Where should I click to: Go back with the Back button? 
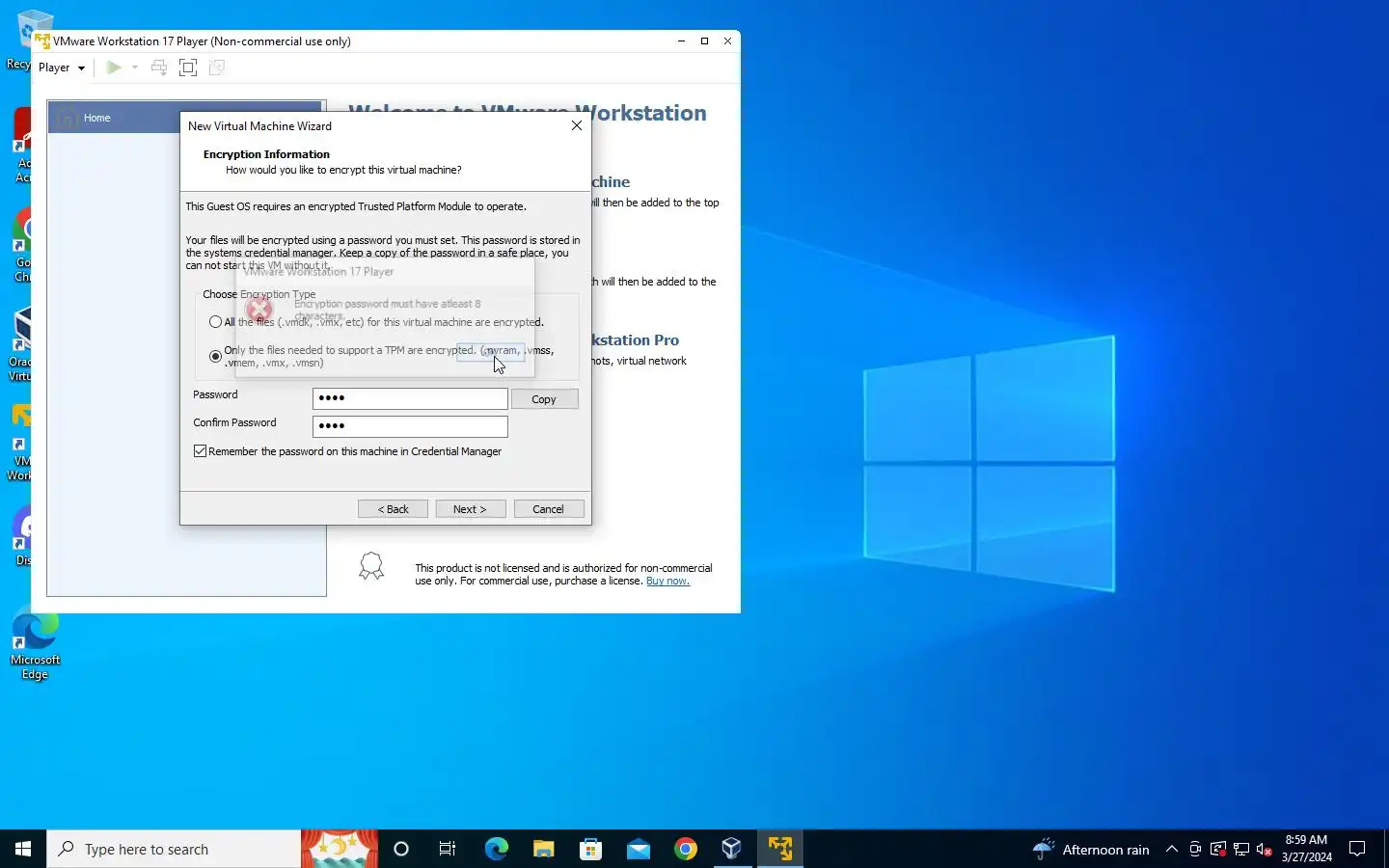(x=393, y=509)
